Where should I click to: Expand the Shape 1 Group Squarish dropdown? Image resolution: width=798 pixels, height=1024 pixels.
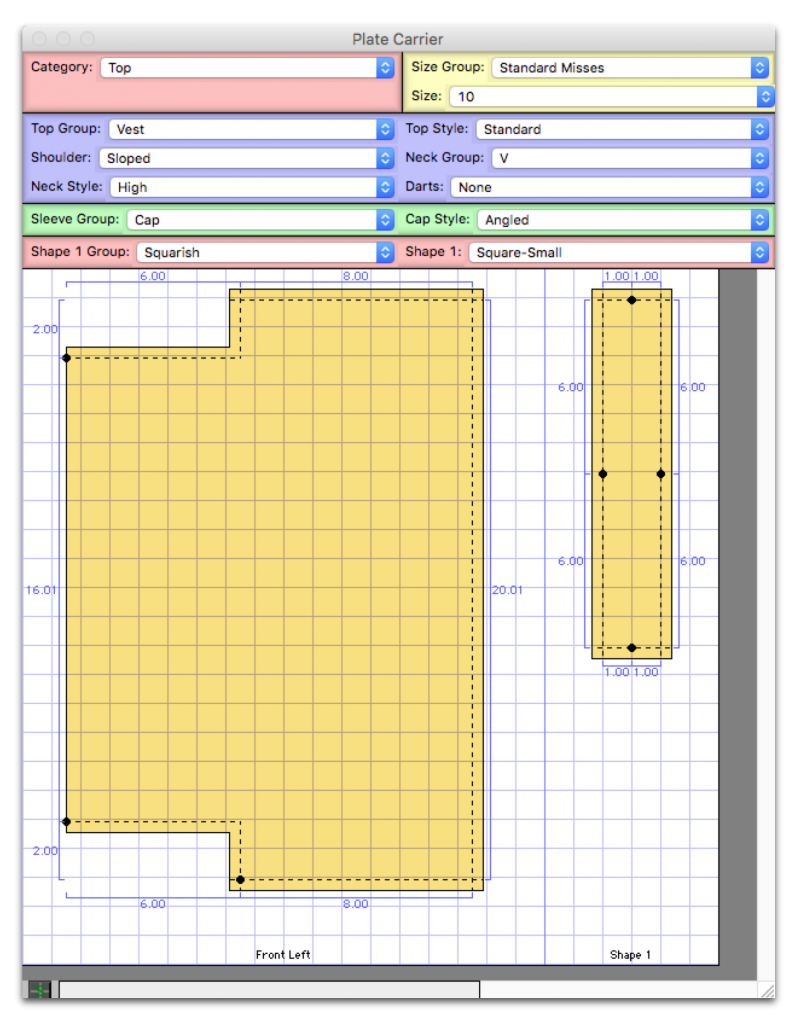[x=265, y=252]
